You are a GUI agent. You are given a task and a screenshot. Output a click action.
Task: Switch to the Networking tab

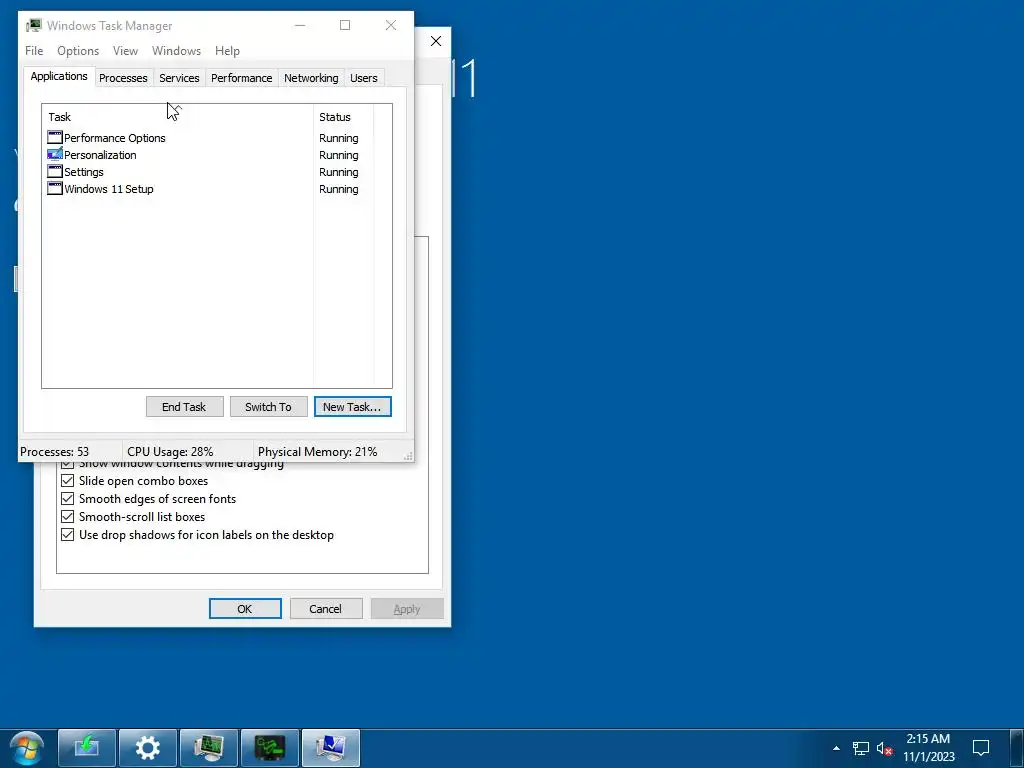(x=311, y=78)
